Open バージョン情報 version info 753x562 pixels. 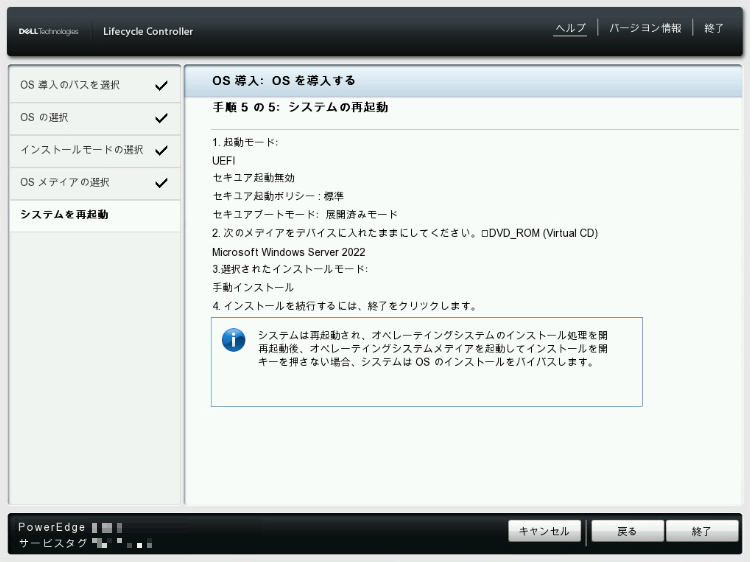(645, 28)
